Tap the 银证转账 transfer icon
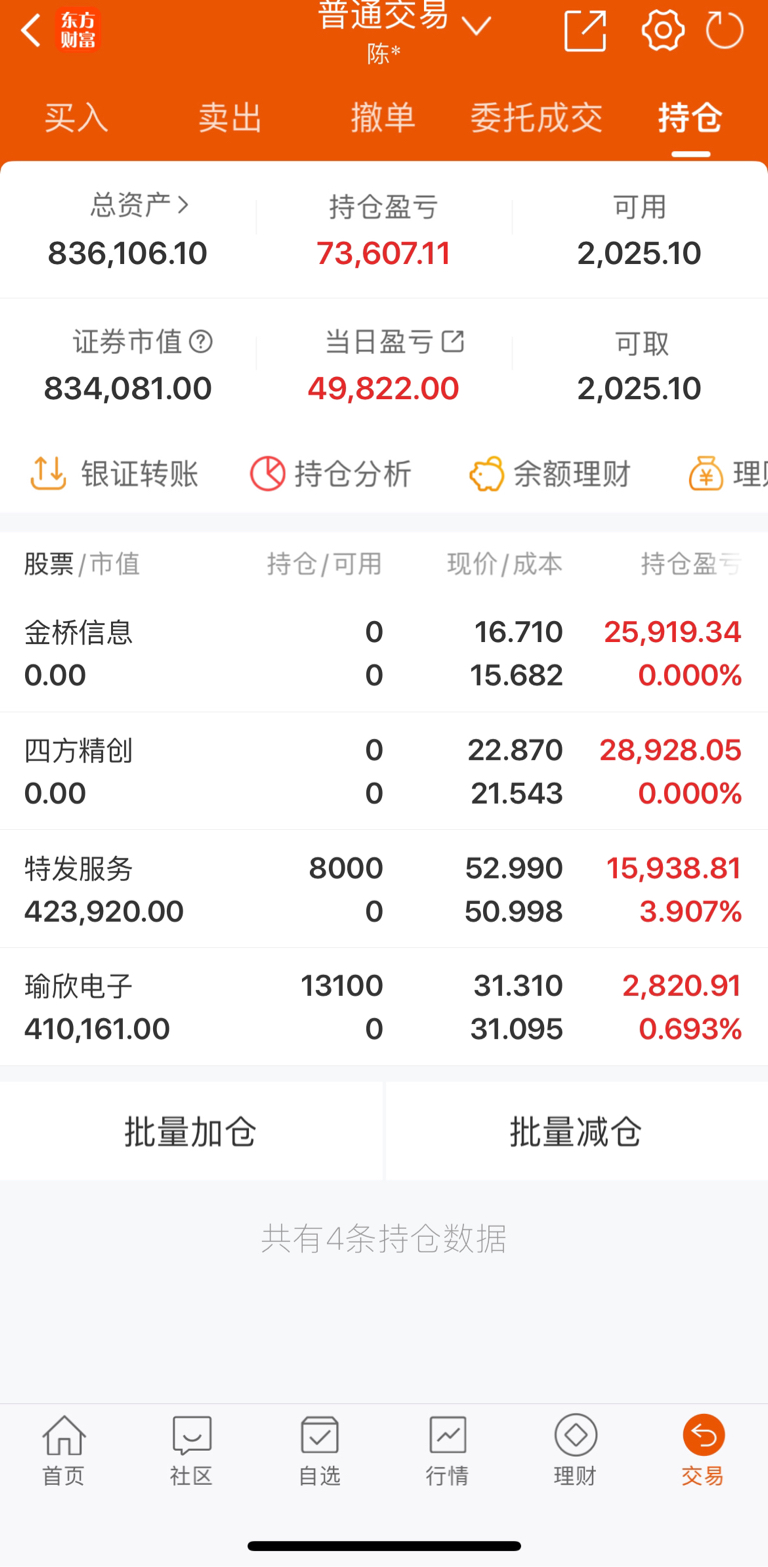768x1567 pixels. pyautogui.click(x=48, y=473)
